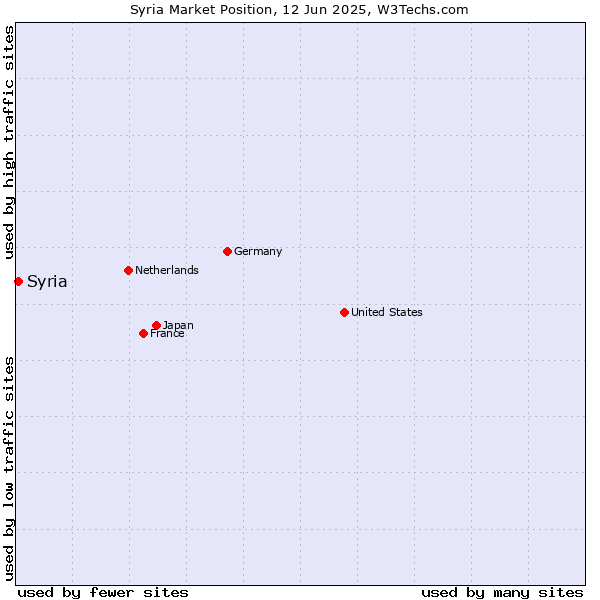Viewport: 600px width, 600px height.
Task: Click the Syria red data point
Action: pos(18,282)
